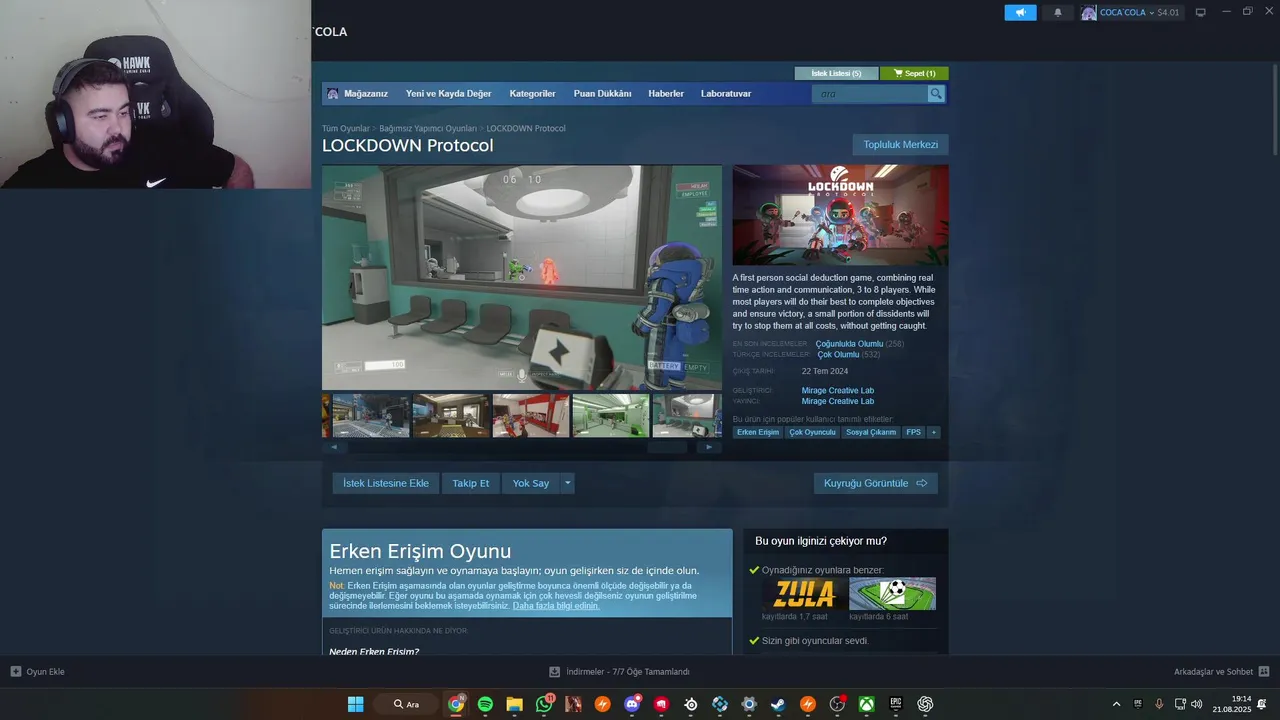This screenshot has width=1280, height=720.
Task: Focus the 'ara' search field
Action: point(870,94)
